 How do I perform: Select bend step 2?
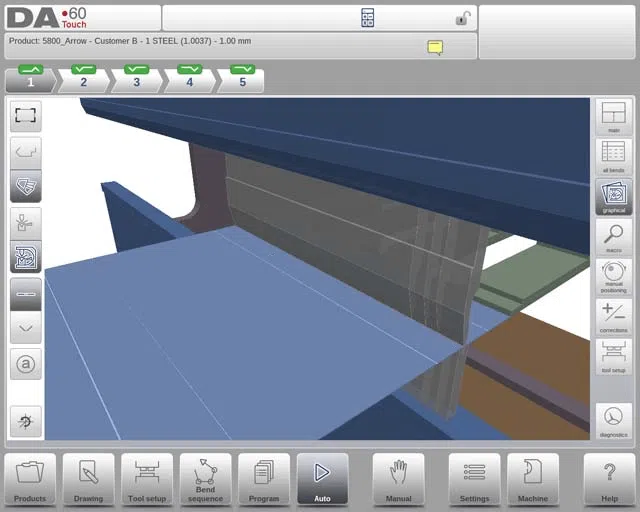(x=84, y=78)
